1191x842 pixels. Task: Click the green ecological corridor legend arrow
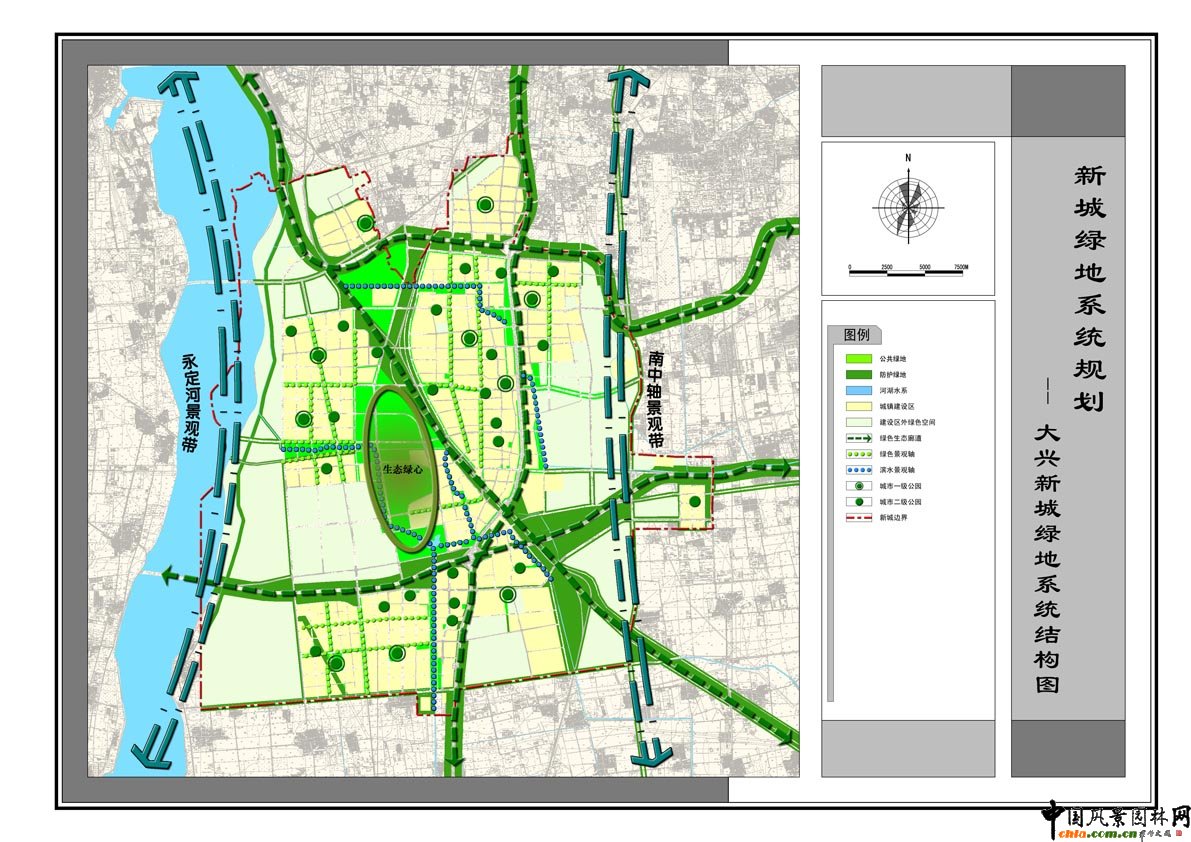point(859,437)
